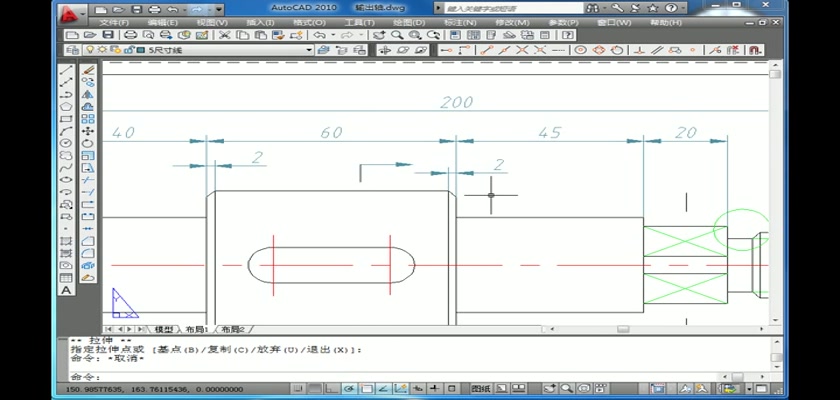This screenshot has width=840, height=400.
Task: Select the Line draw tool
Action: (66, 70)
